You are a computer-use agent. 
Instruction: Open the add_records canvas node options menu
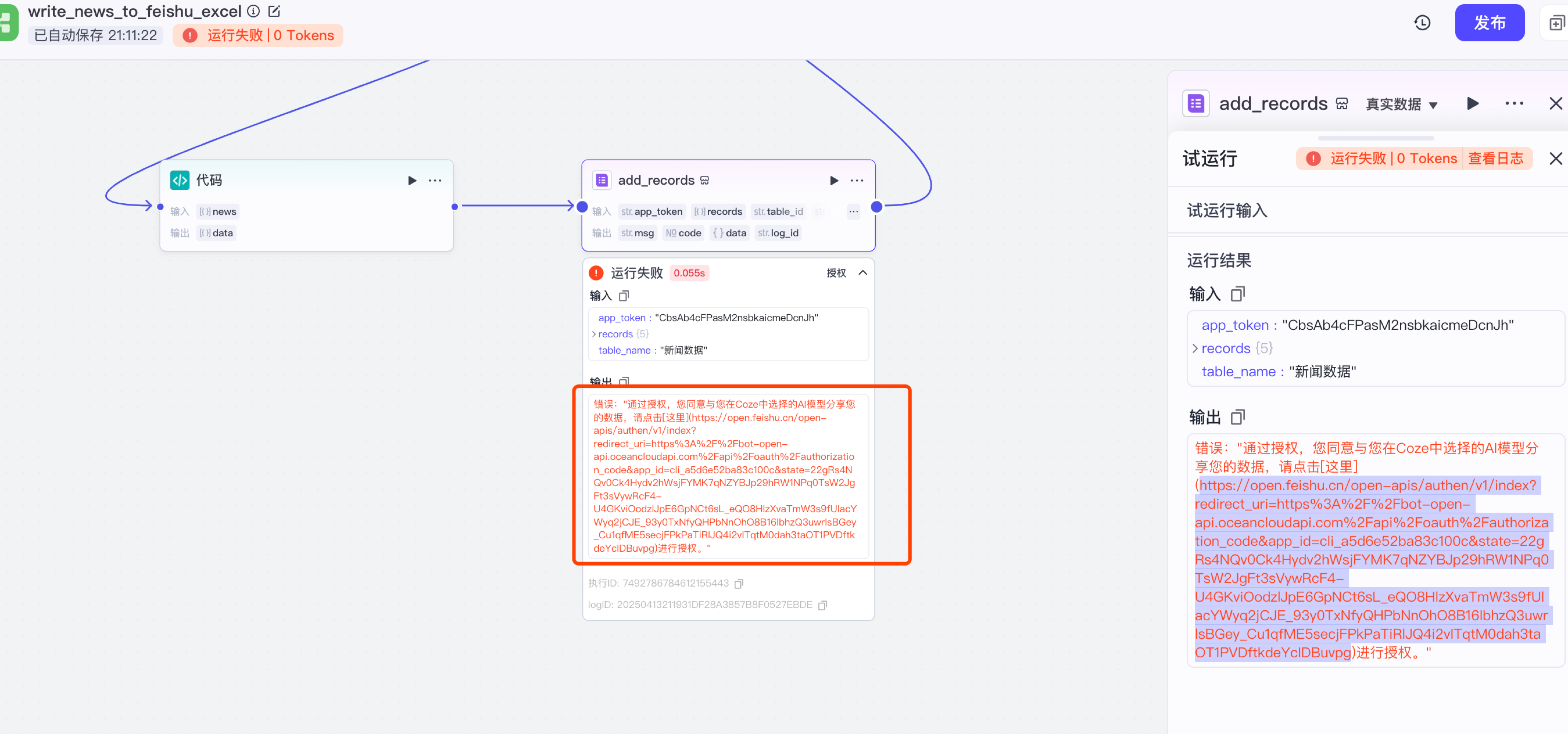click(x=857, y=181)
